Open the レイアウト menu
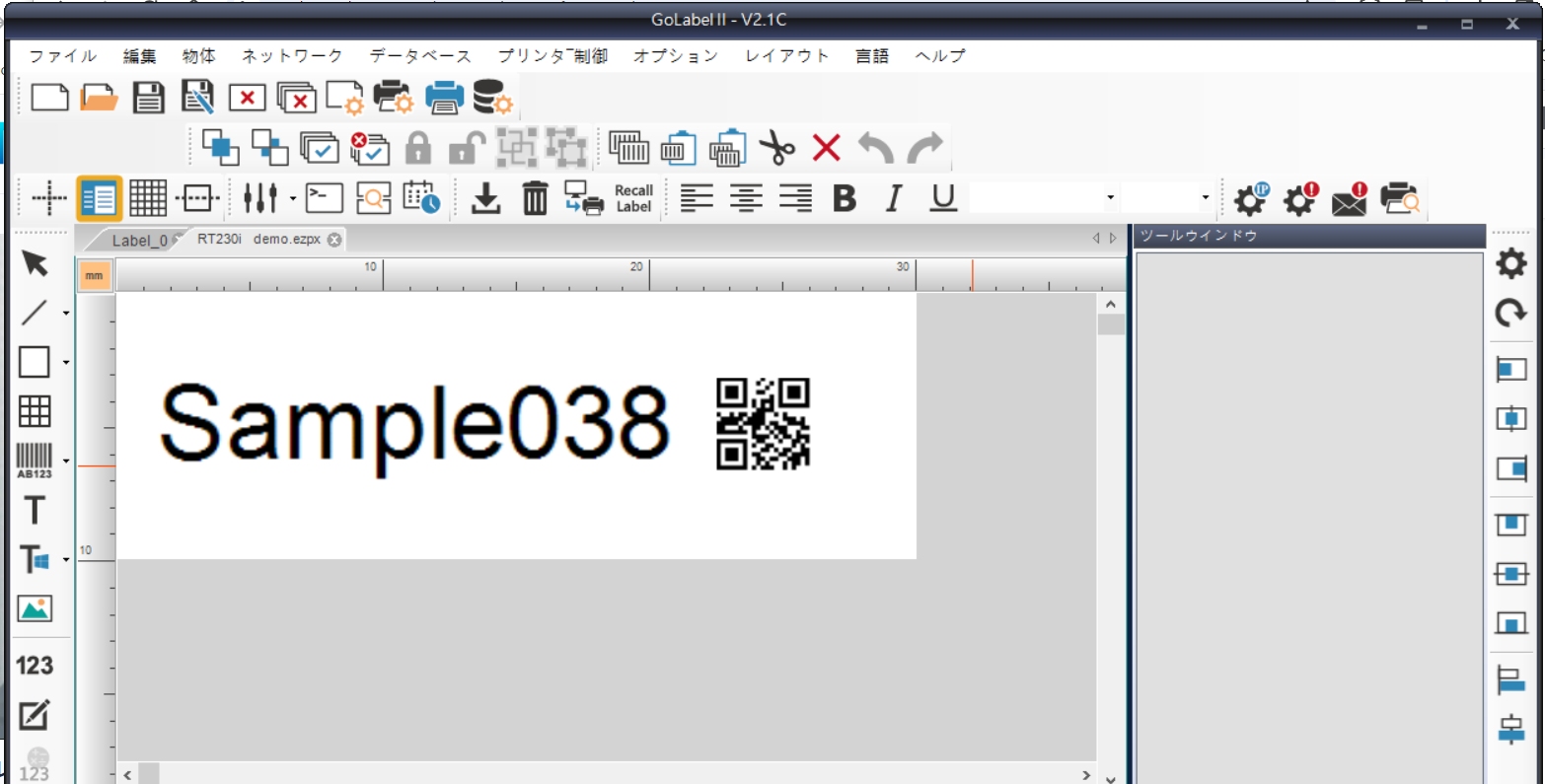This screenshot has width=1545, height=784. pos(787,56)
